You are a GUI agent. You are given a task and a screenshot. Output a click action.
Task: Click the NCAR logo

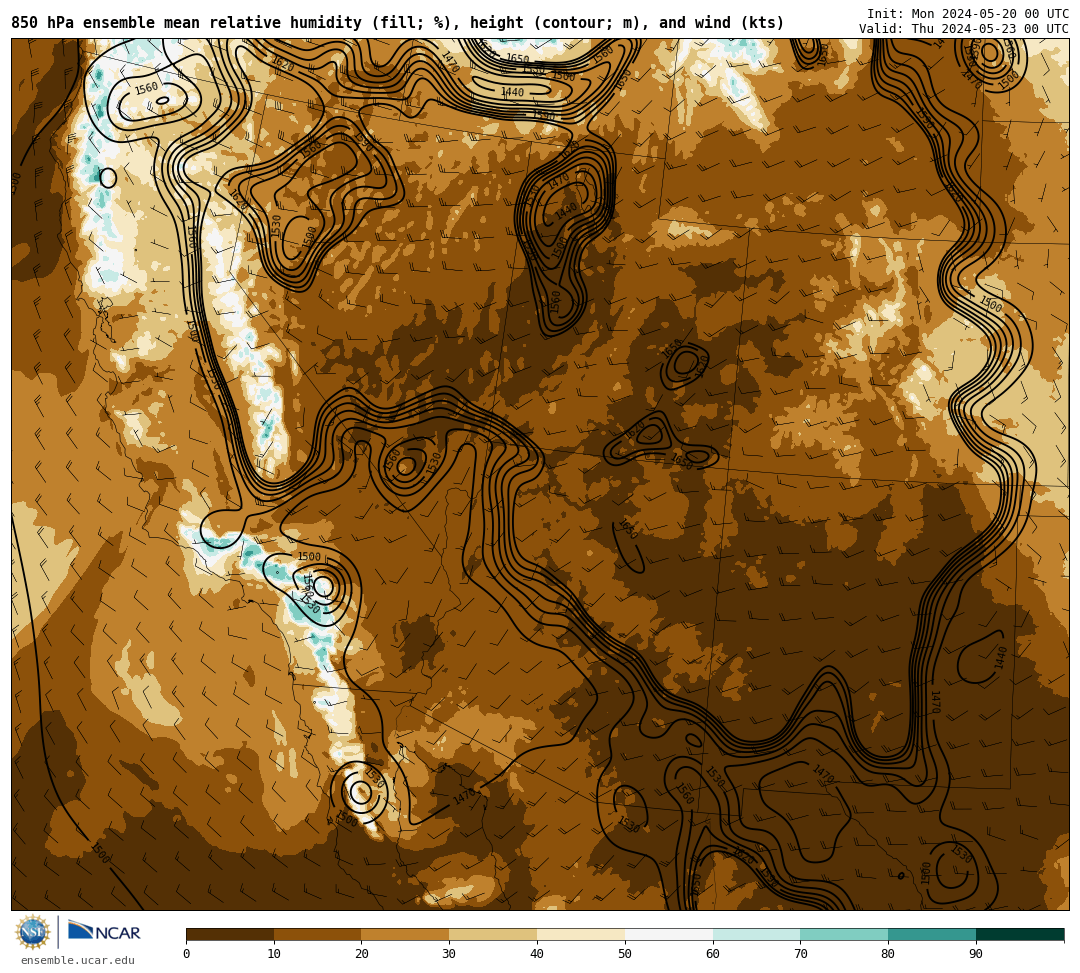pos(105,931)
